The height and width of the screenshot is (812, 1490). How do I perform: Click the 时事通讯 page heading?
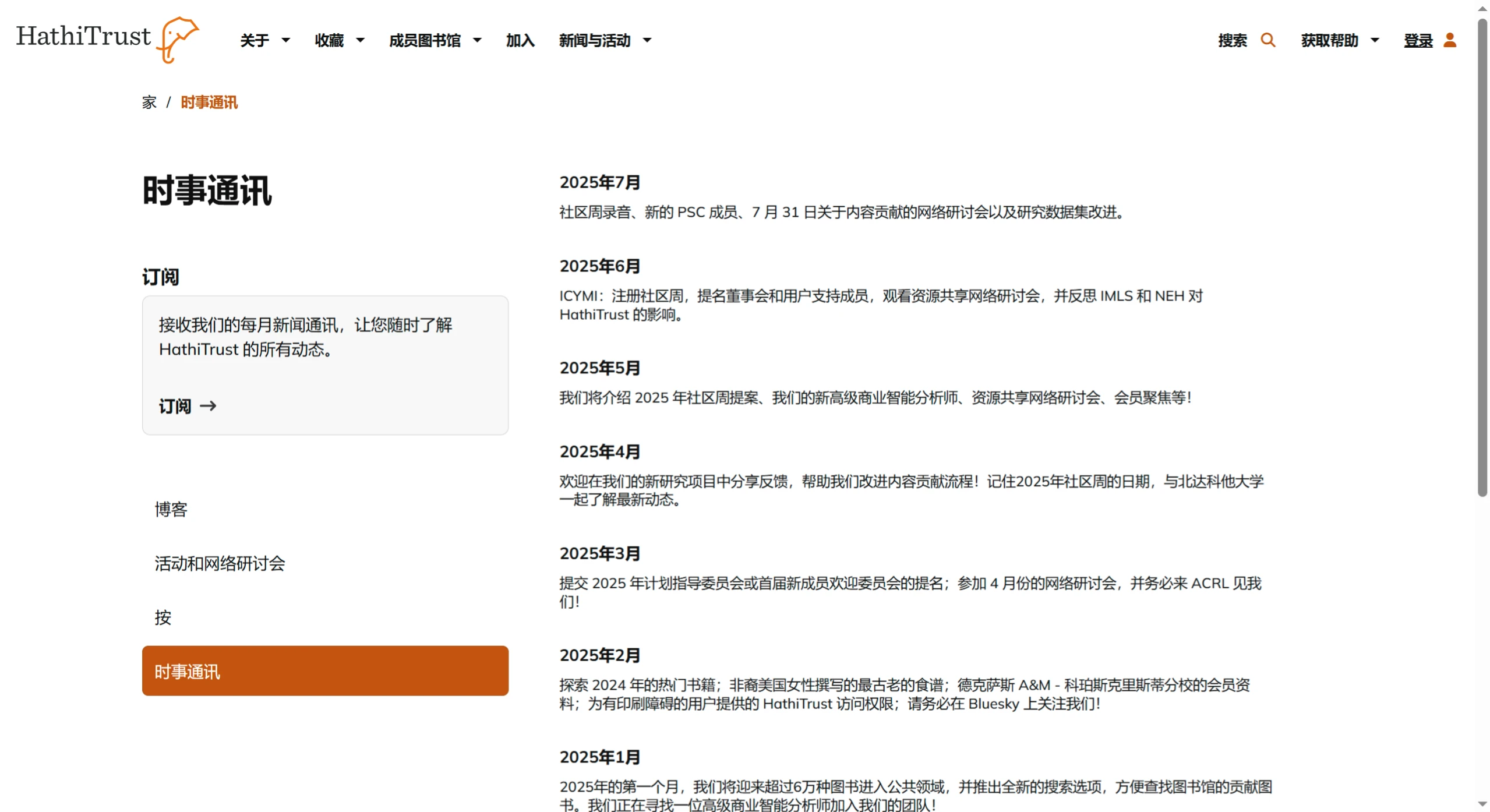pos(207,190)
